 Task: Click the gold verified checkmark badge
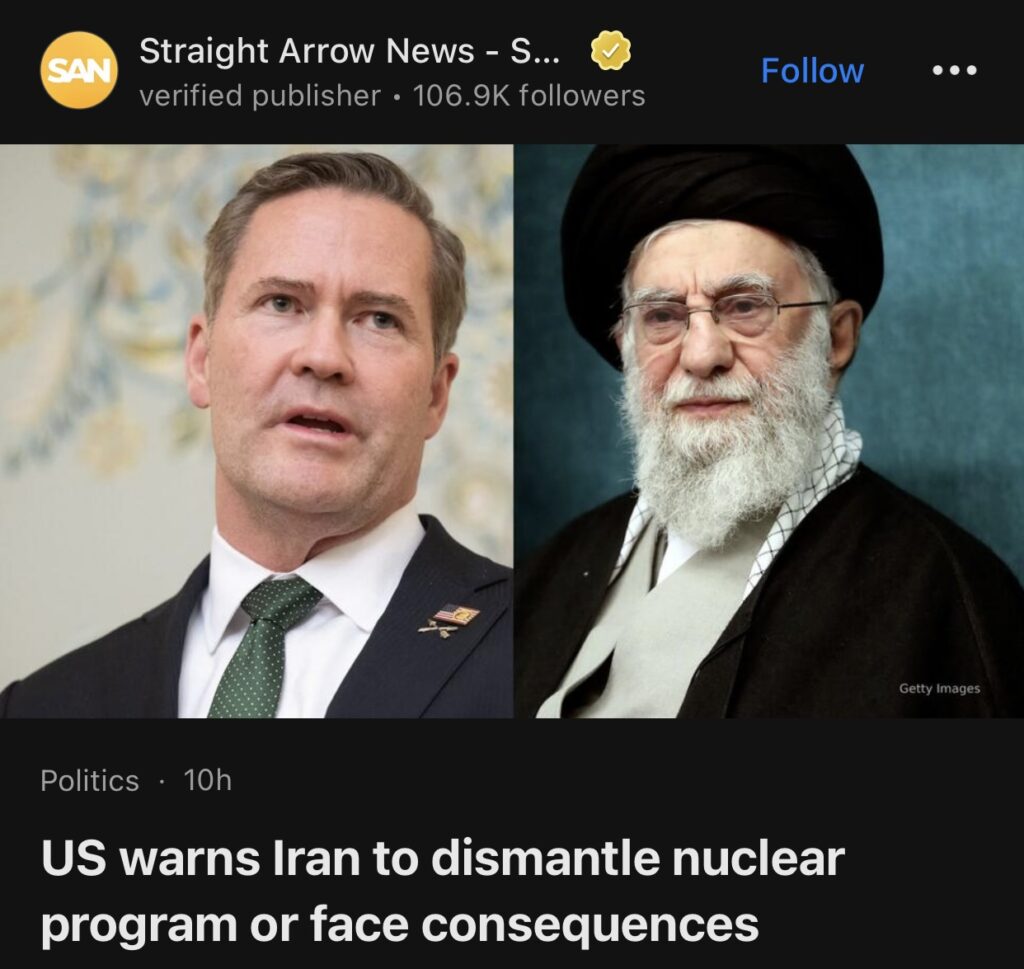click(611, 50)
